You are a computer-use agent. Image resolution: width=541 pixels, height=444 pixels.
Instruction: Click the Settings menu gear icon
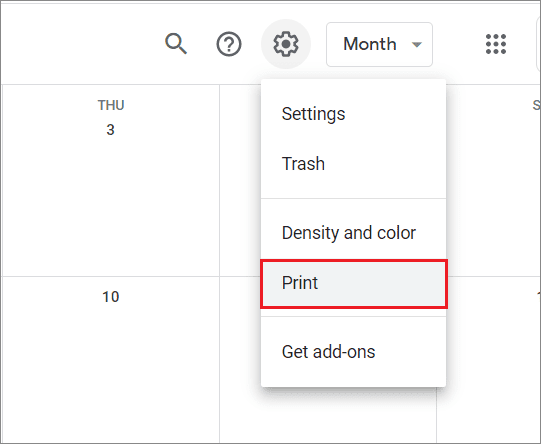286,44
